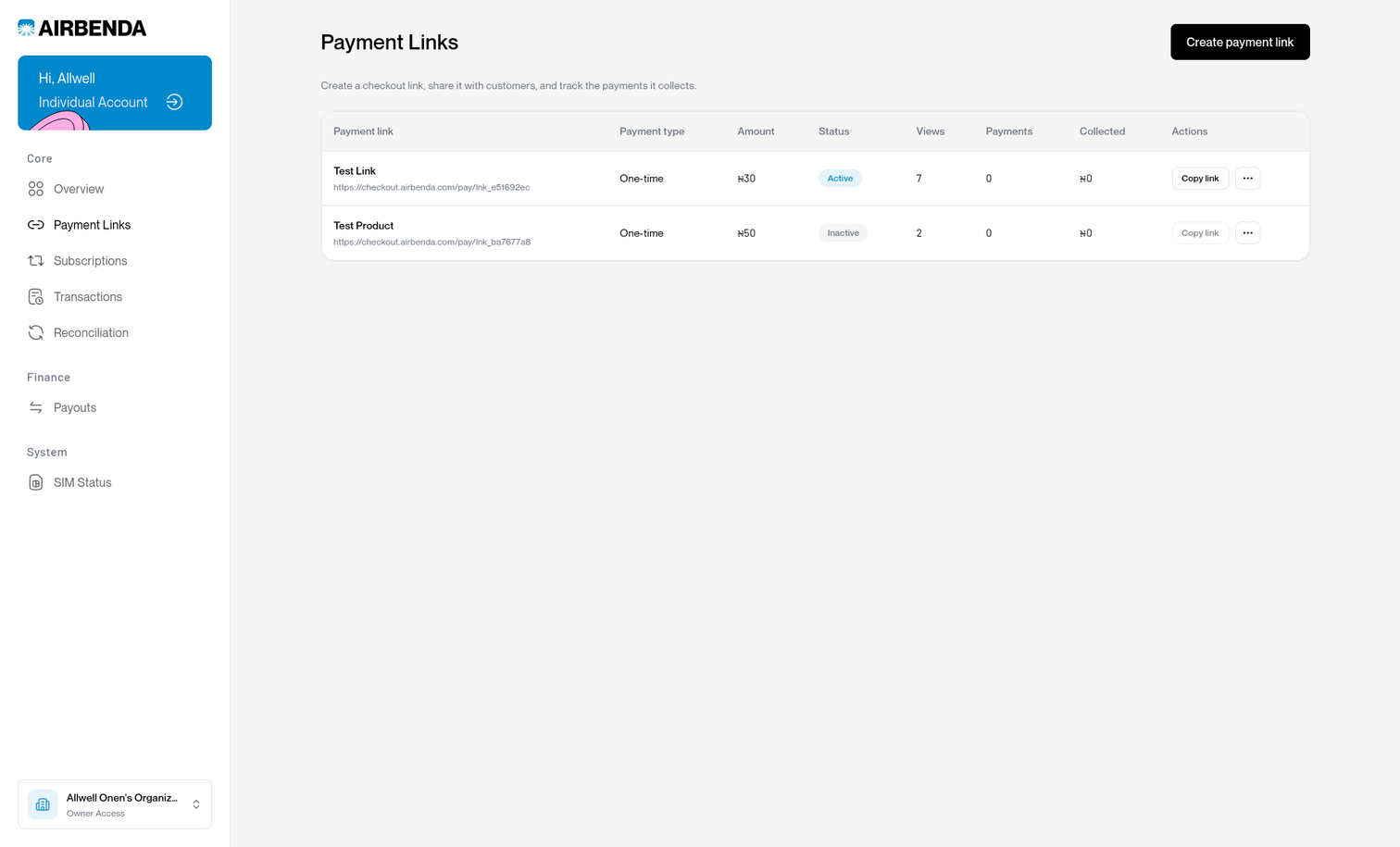Click the views count 7
The height and width of the screenshot is (847, 1400).
(x=919, y=179)
